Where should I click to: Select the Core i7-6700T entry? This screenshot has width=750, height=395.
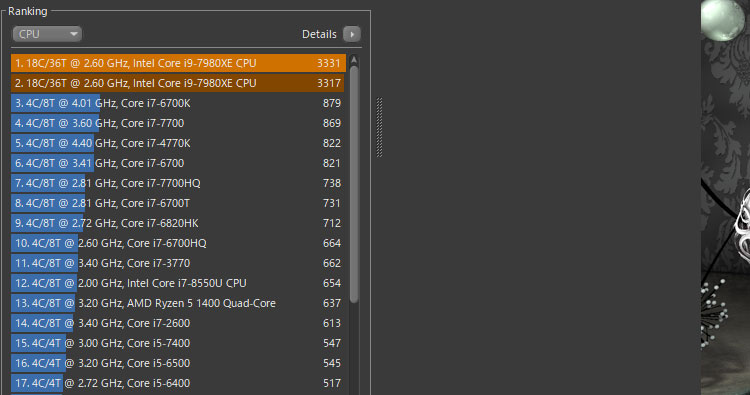click(x=178, y=203)
